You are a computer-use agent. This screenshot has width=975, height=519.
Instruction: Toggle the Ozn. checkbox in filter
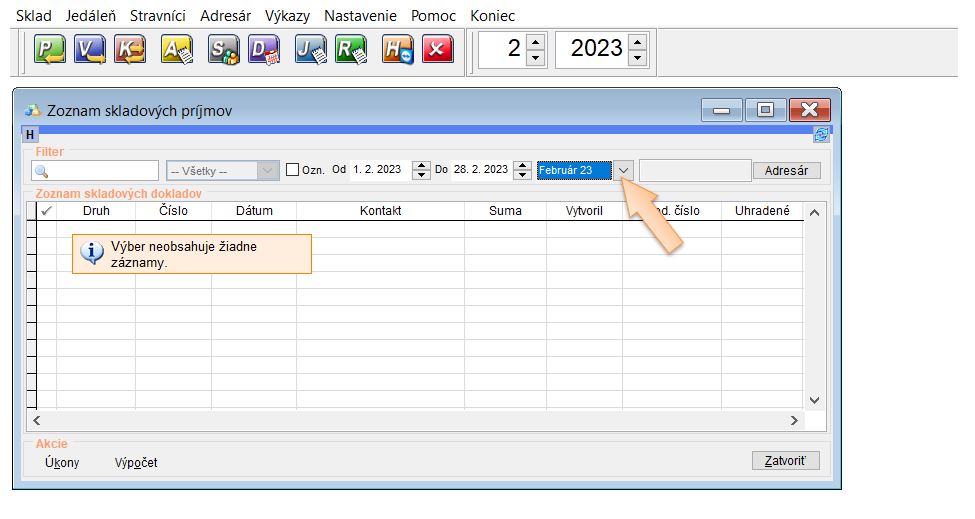[x=293, y=170]
